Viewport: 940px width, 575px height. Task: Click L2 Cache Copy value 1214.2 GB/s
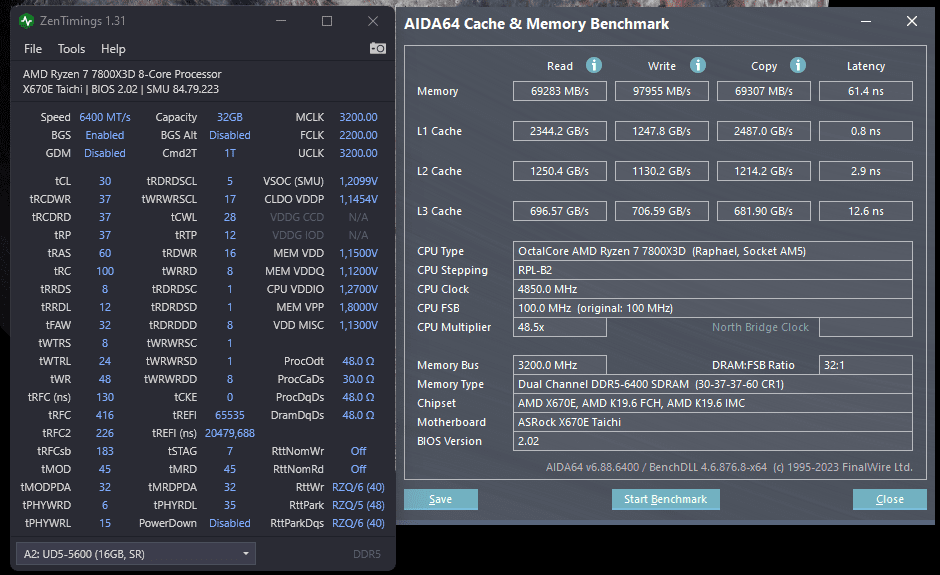[x=764, y=171]
